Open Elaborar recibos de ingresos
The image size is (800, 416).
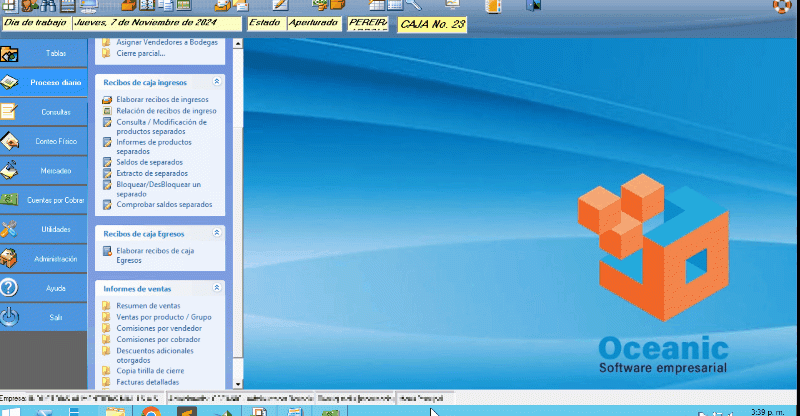(161, 100)
